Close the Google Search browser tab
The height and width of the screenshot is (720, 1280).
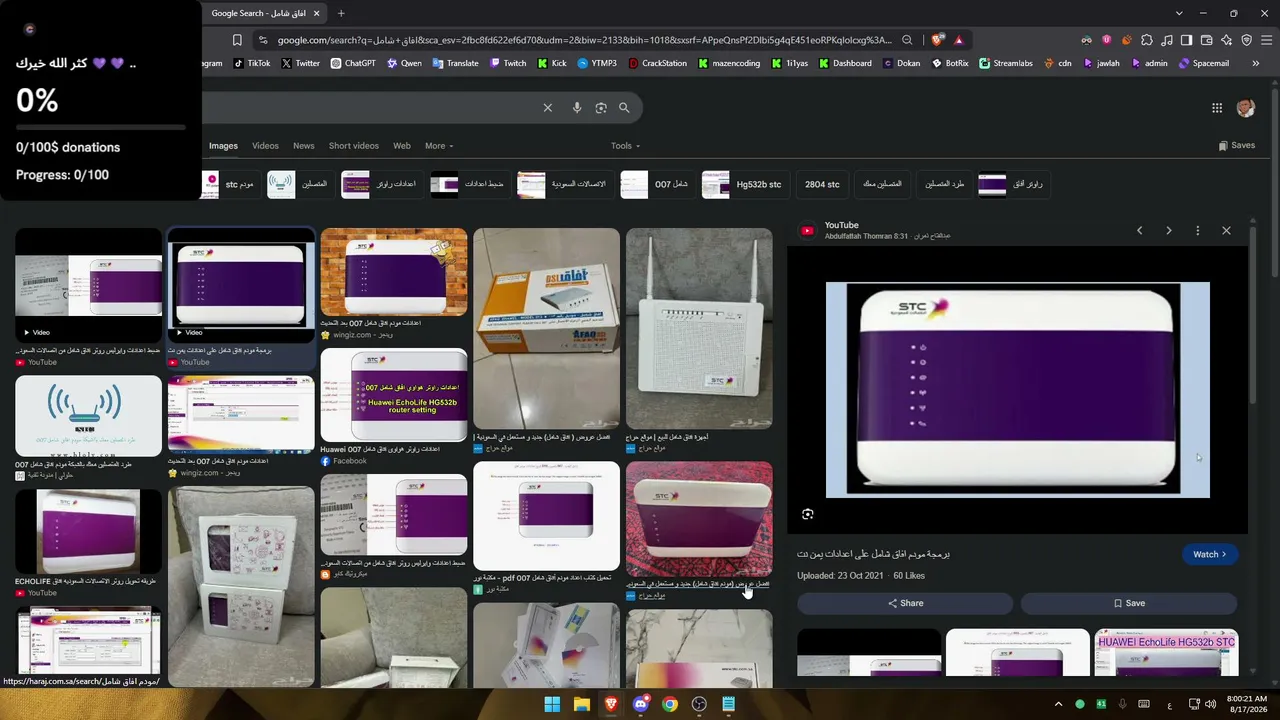tap(317, 13)
